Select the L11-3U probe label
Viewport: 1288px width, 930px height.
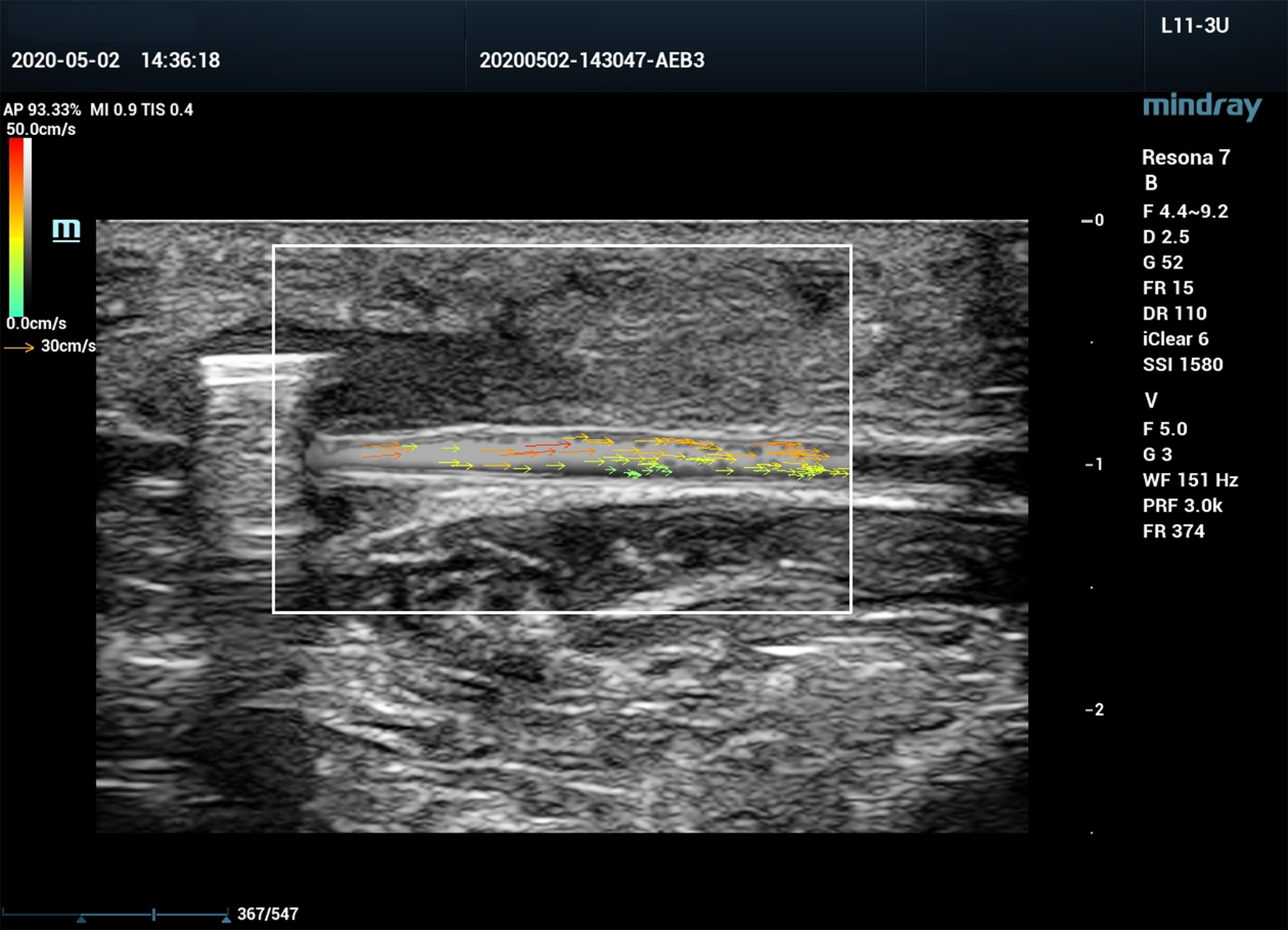1194,26
